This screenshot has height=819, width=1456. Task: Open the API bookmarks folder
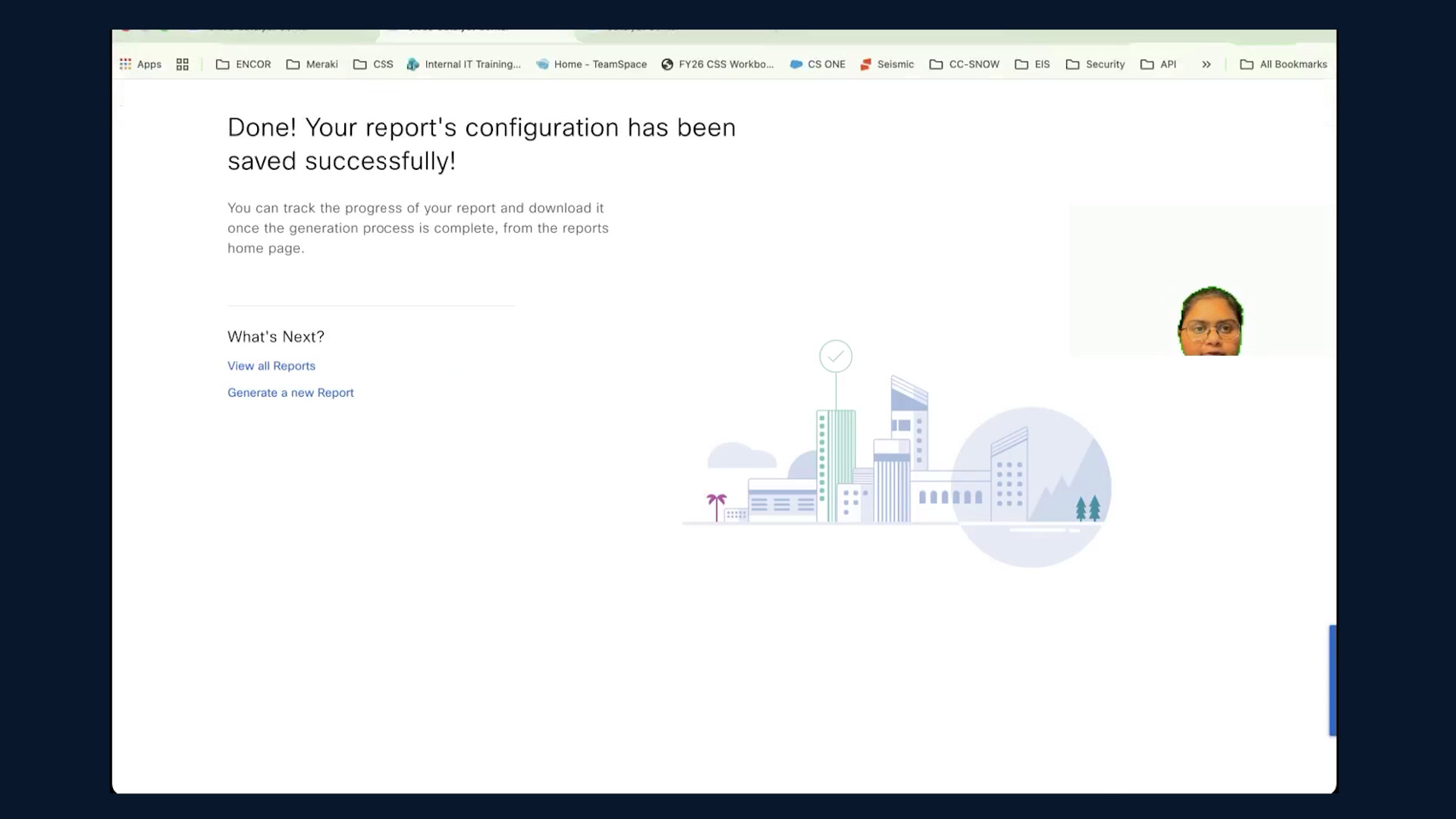click(x=1159, y=64)
